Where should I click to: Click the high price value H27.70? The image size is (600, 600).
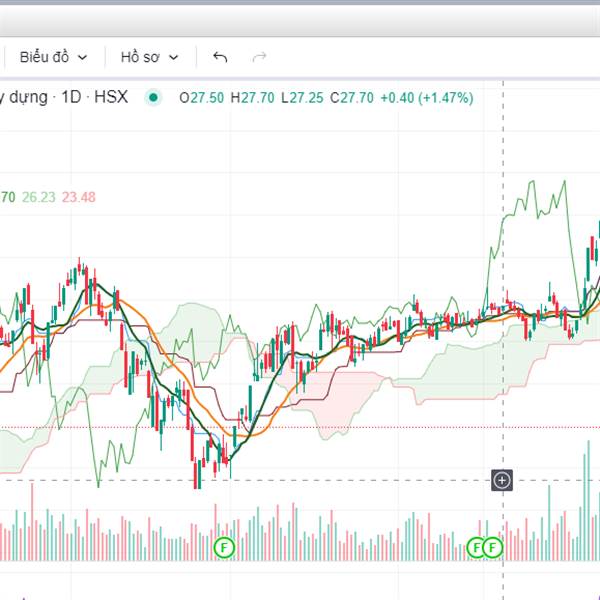coord(252,98)
